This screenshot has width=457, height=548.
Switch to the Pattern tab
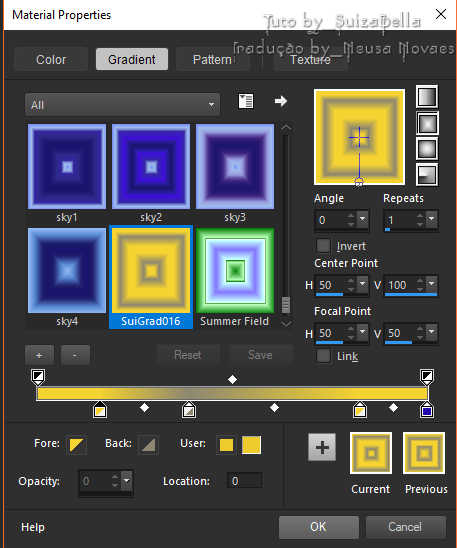(x=212, y=59)
